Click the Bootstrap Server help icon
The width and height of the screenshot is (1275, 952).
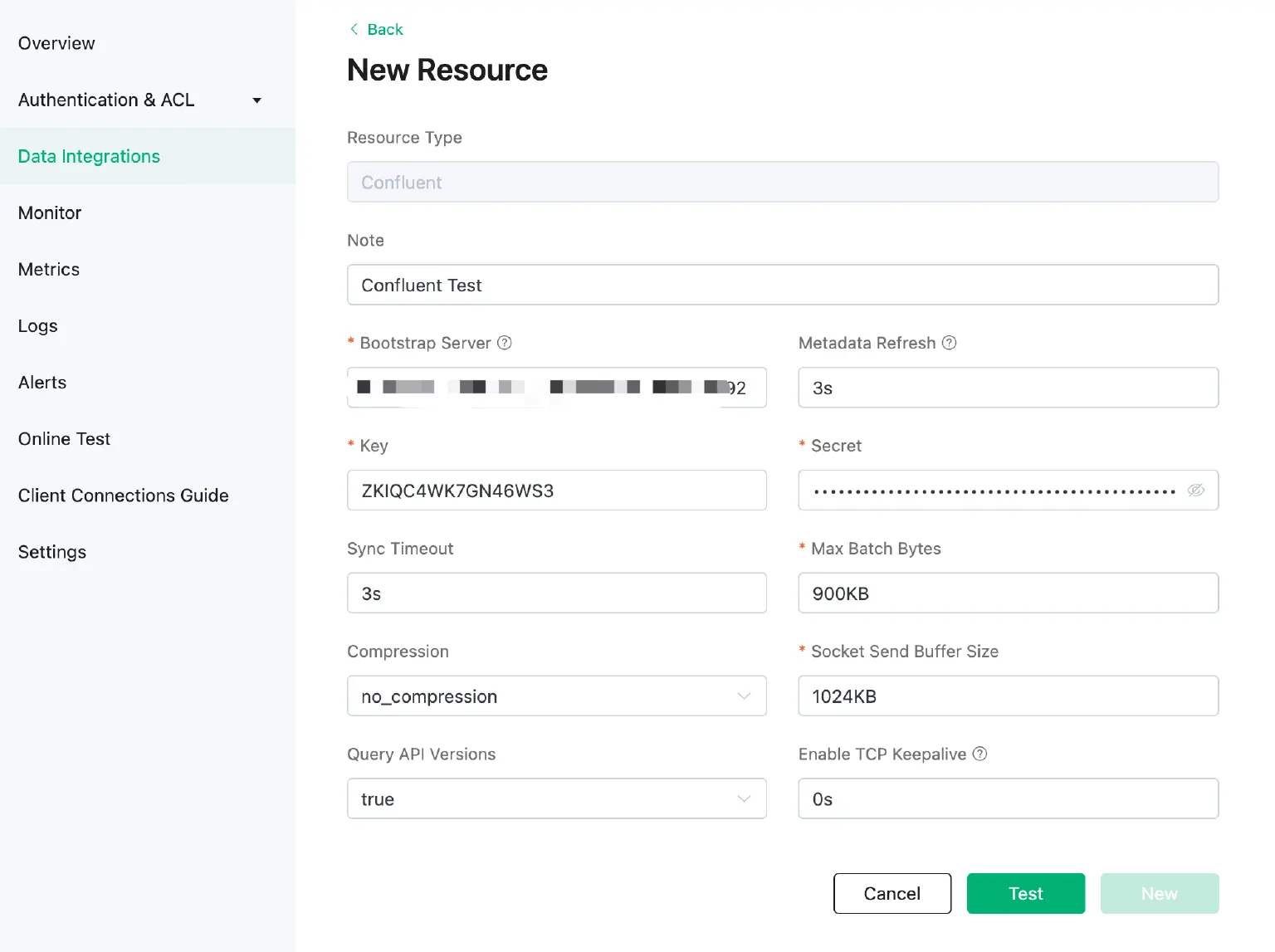pyautogui.click(x=505, y=343)
